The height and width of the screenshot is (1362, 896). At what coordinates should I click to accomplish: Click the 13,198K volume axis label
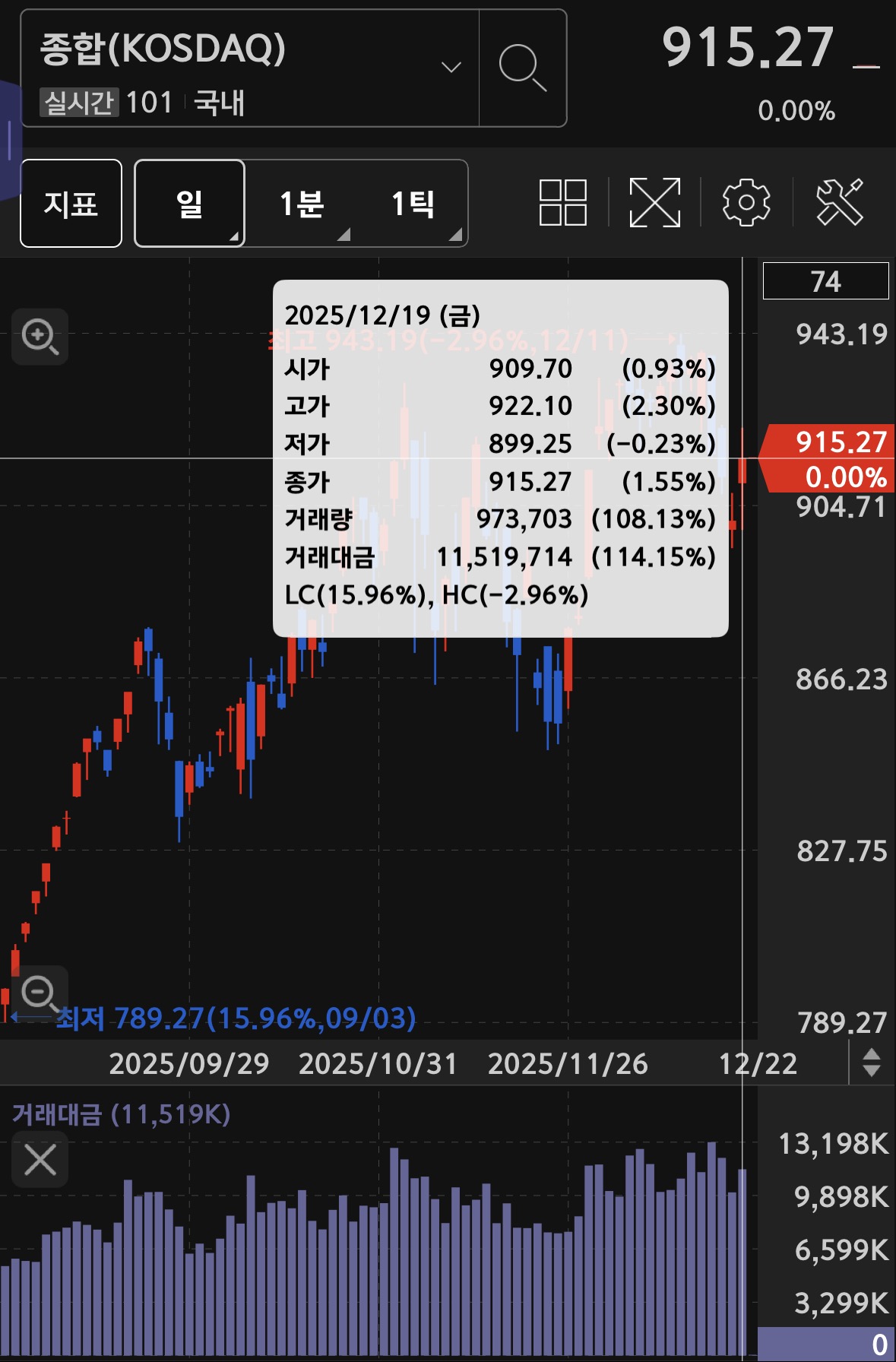click(833, 1143)
